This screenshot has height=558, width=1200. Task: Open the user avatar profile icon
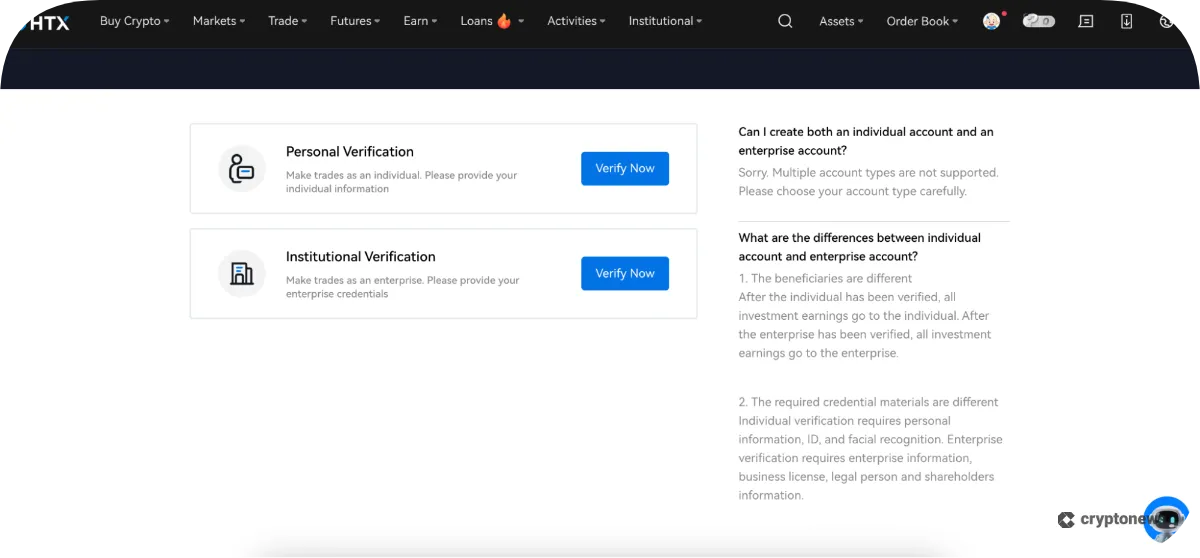coord(991,21)
